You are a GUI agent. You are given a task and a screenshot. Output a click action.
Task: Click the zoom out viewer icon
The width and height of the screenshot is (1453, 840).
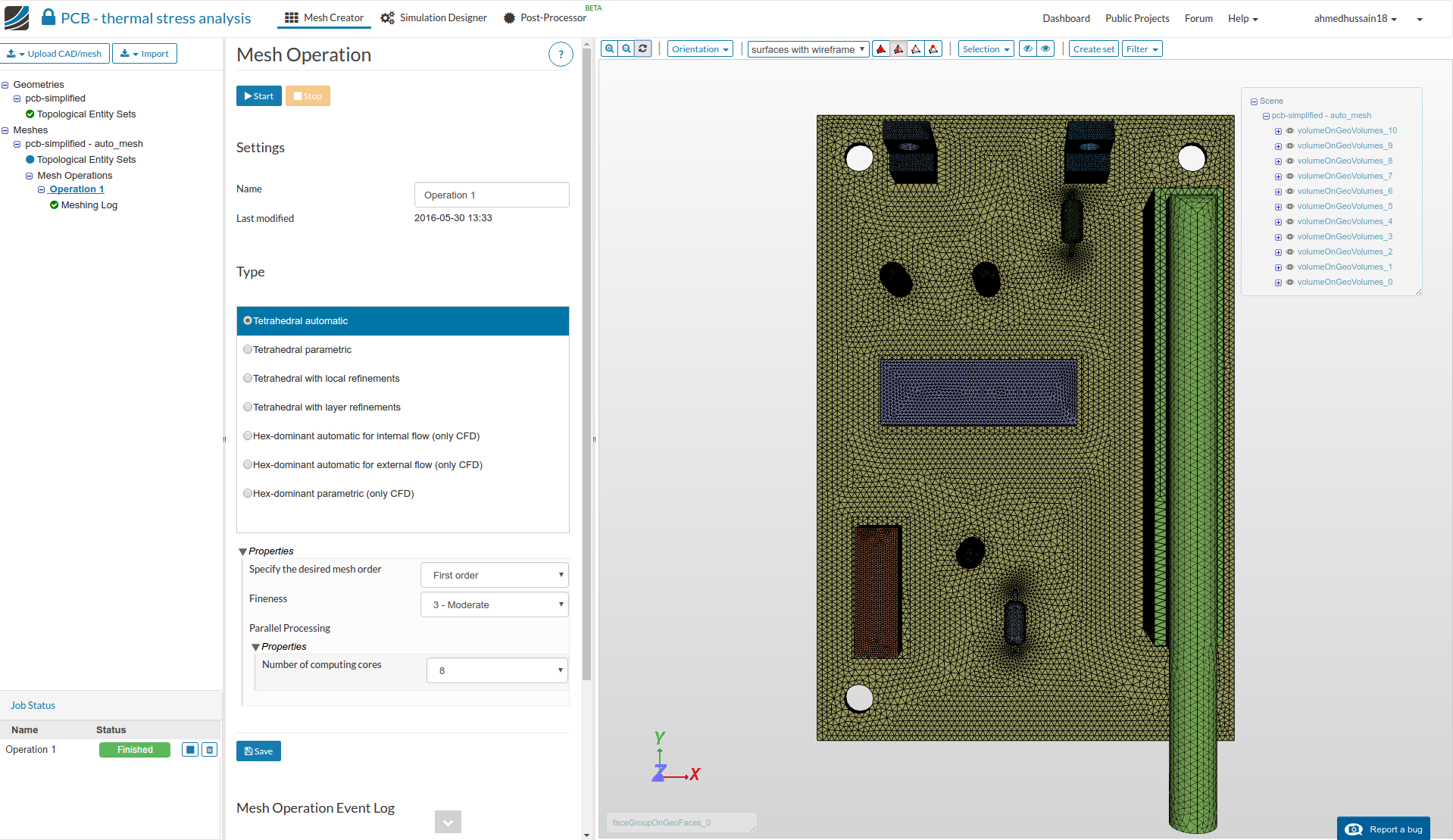coord(627,49)
